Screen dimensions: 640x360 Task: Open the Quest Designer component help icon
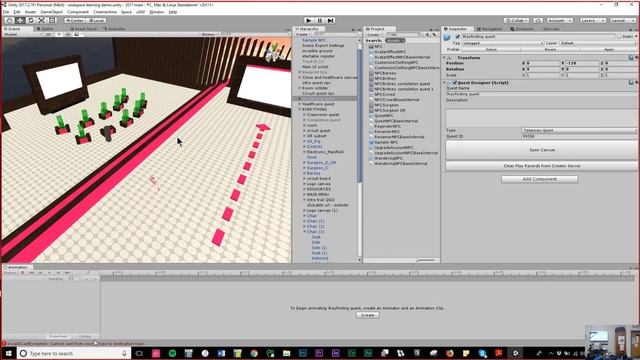[x=631, y=83]
